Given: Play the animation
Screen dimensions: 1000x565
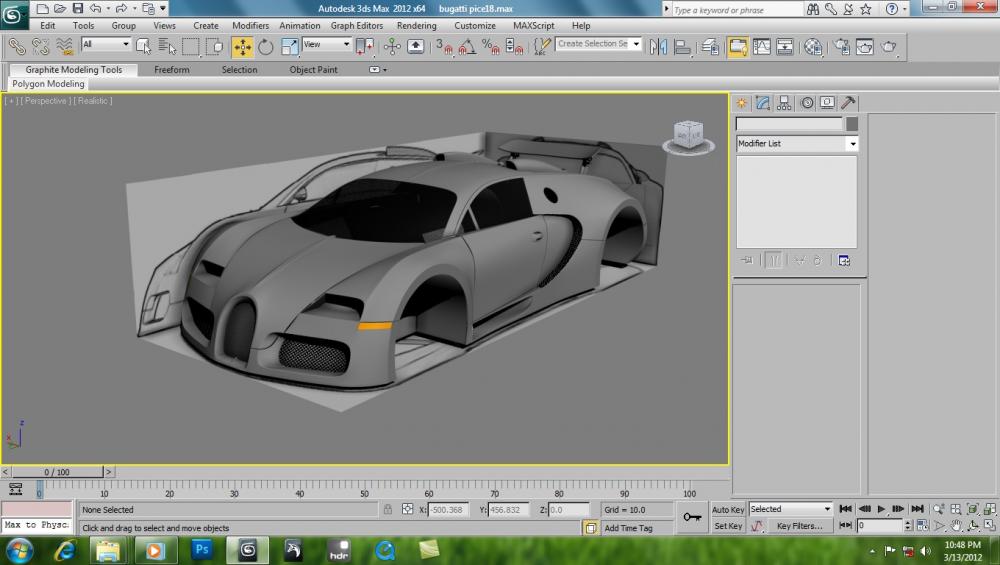Looking at the screenshot, I should [881, 509].
